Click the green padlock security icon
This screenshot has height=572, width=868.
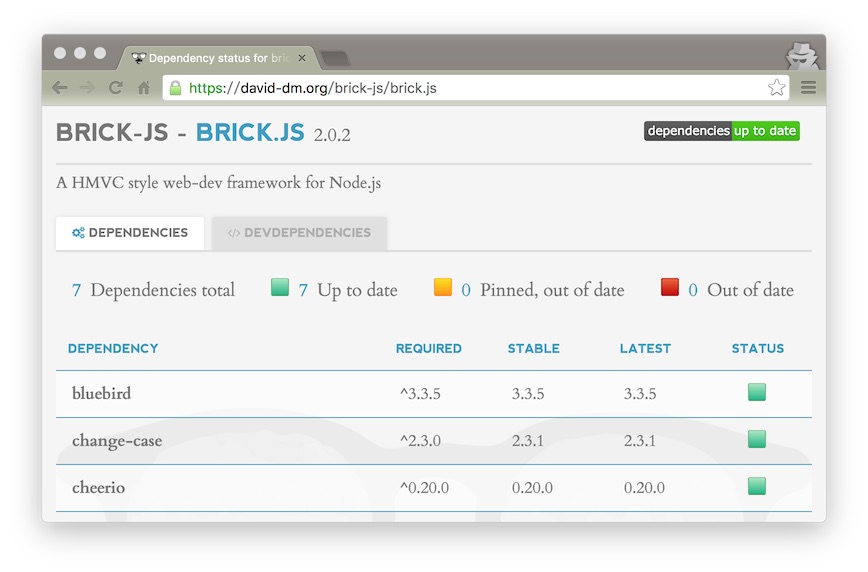(176, 88)
